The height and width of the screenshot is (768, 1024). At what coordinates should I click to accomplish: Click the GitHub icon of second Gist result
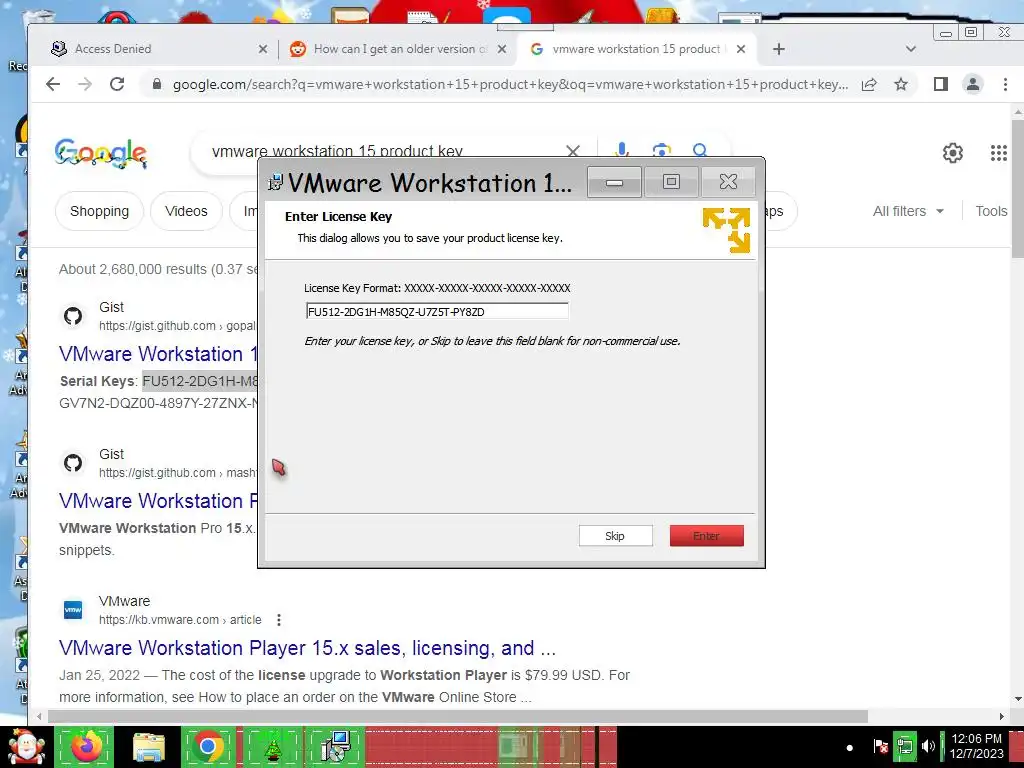(x=73, y=463)
